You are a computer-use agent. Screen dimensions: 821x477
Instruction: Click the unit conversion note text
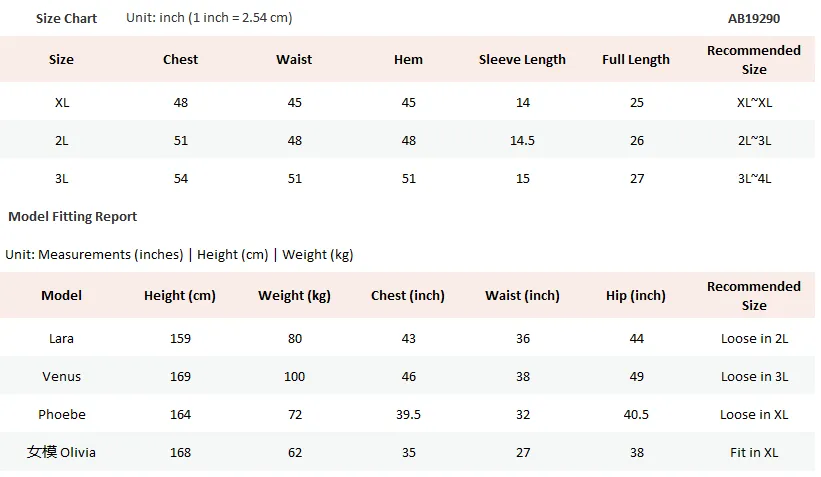pos(209,18)
